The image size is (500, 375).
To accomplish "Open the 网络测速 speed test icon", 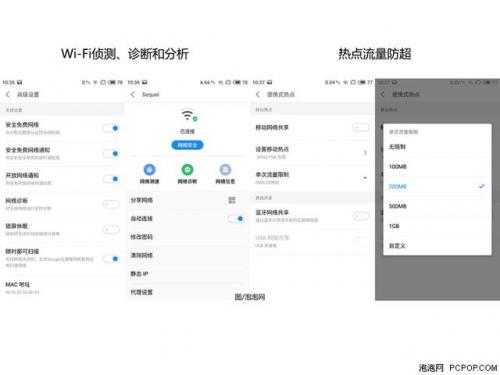I will [x=149, y=170].
